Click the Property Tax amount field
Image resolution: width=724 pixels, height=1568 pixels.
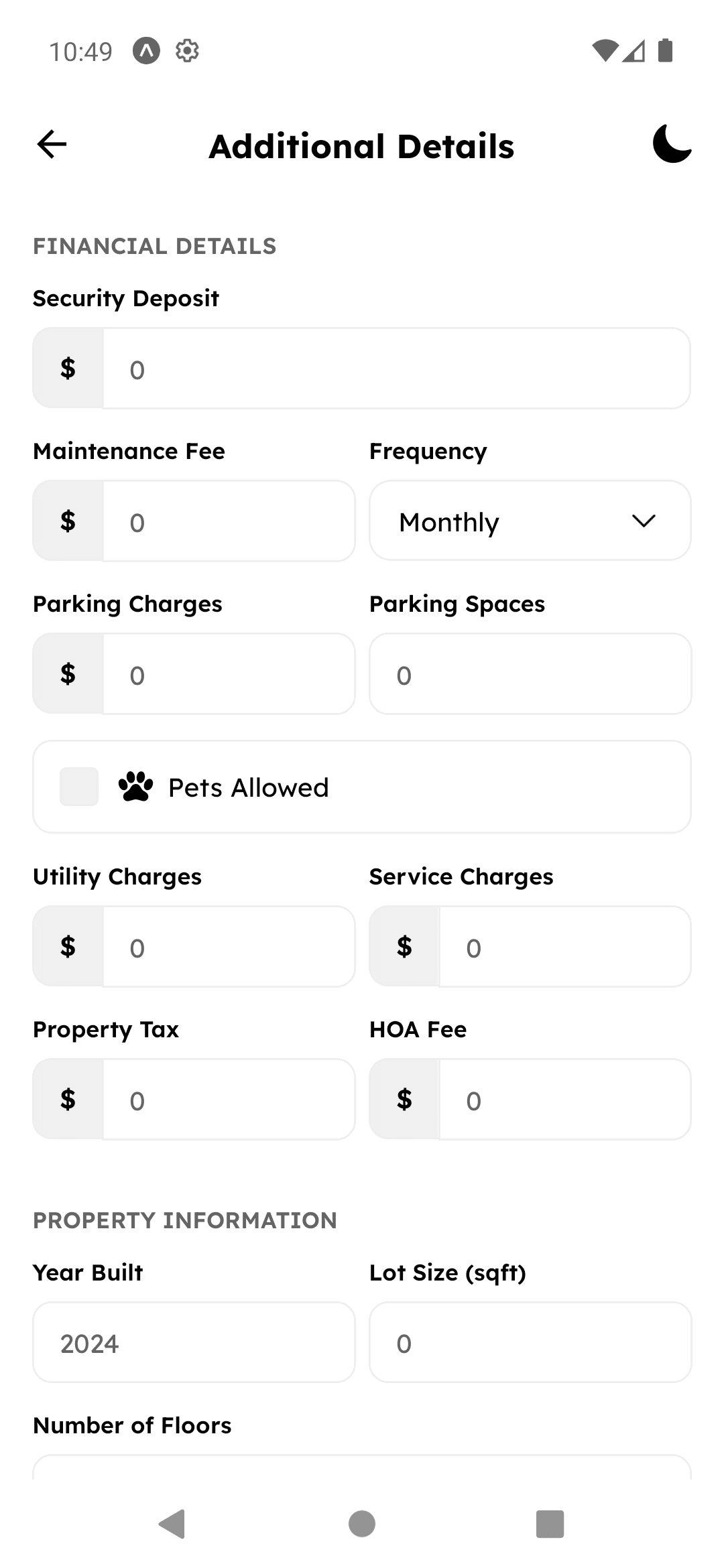tap(228, 1100)
